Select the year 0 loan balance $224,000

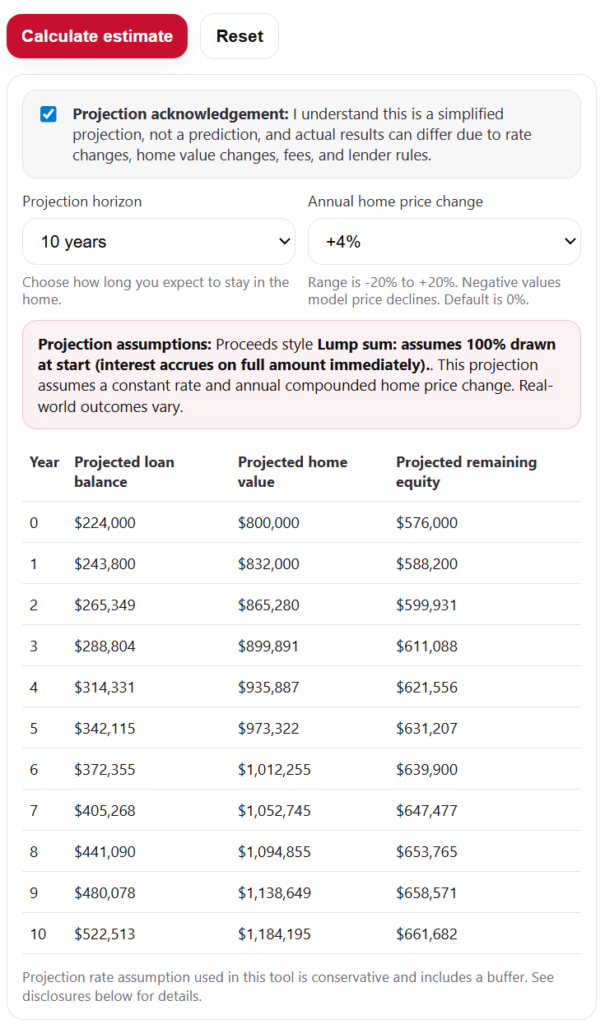tap(105, 523)
